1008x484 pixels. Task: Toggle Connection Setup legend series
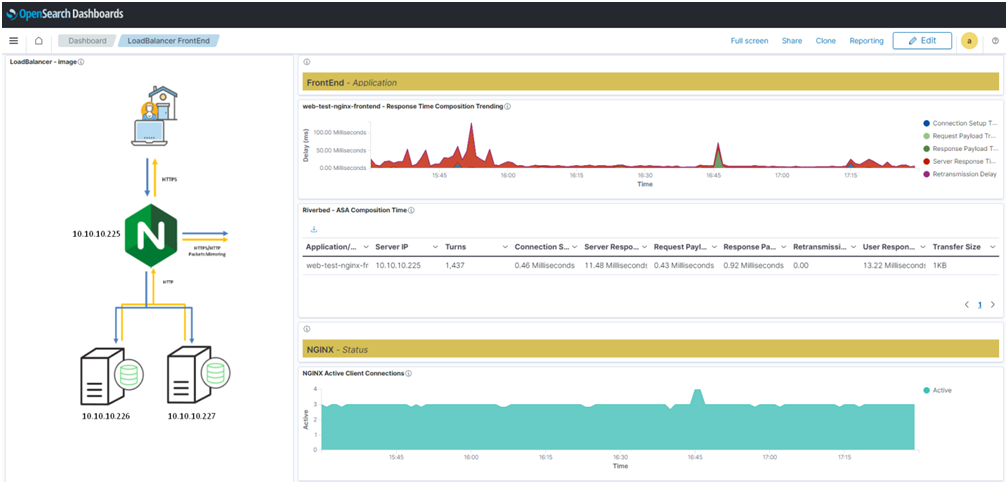click(959, 123)
